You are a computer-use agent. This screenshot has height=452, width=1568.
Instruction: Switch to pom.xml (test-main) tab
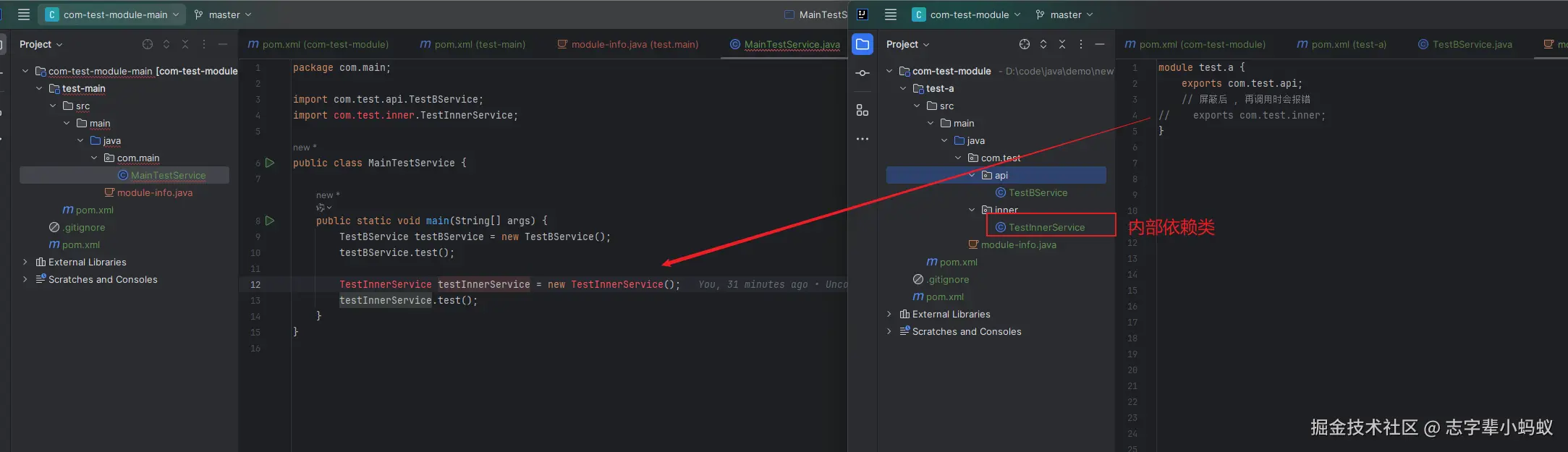[x=473, y=44]
